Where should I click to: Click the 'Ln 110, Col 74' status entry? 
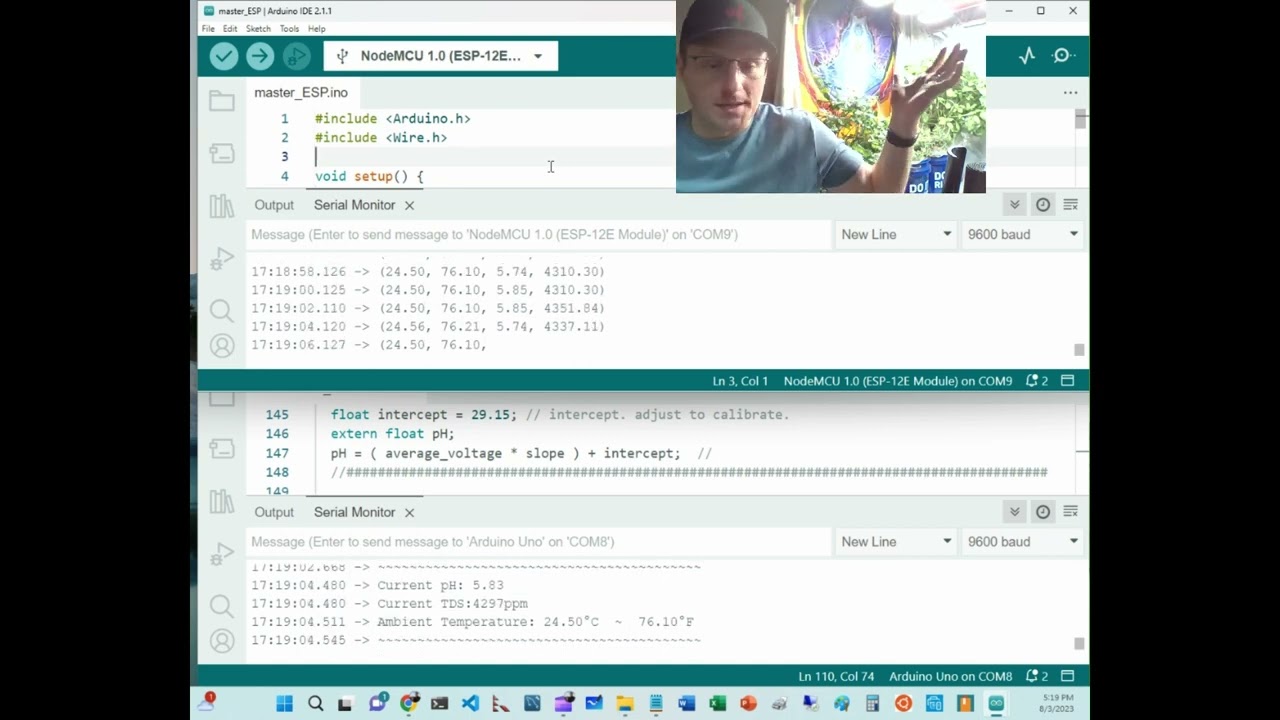coord(838,677)
